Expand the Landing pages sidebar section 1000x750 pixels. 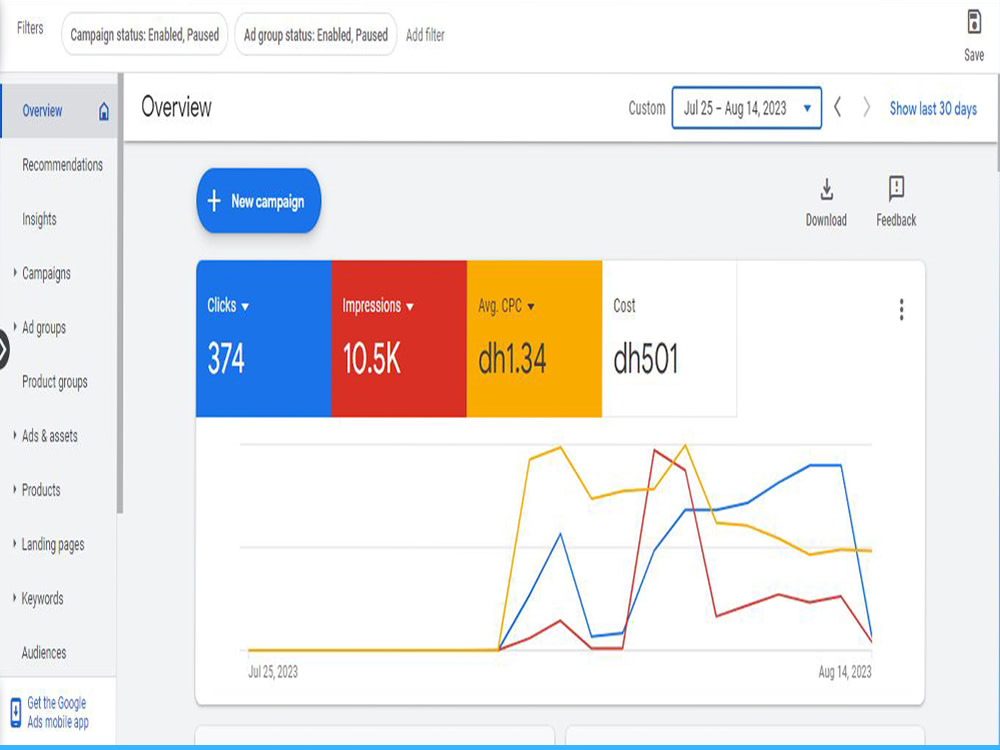click(x=15, y=544)
